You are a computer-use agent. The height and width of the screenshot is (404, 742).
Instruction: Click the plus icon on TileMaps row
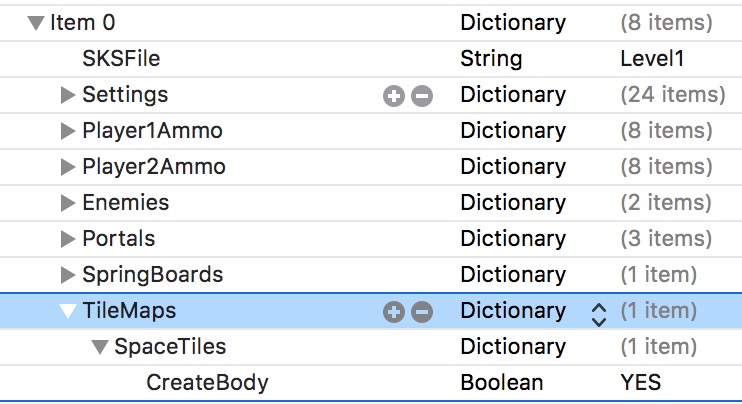[x=394, y=312]
